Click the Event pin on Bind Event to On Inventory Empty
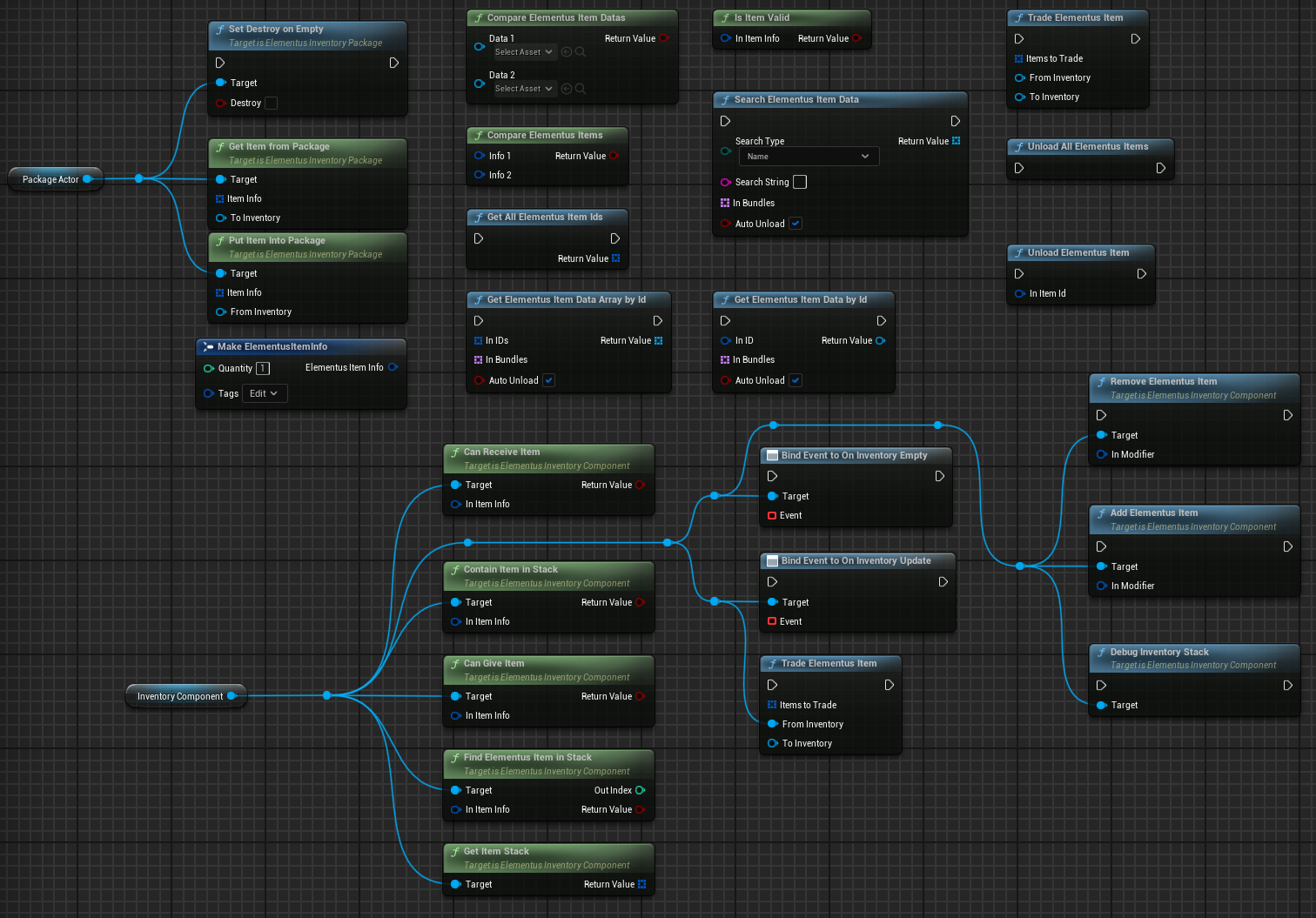The image size is (1316, 918). (x=774, y=515)
